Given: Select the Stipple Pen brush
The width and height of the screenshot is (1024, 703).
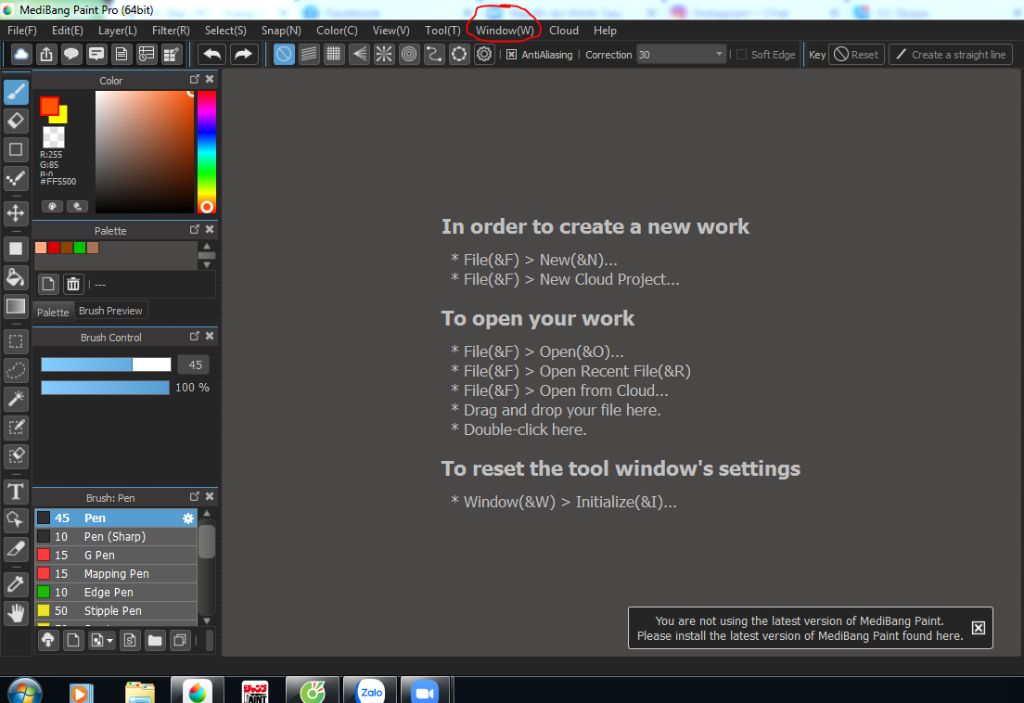Looking at the screenshot, I should (x=116, y=611).
